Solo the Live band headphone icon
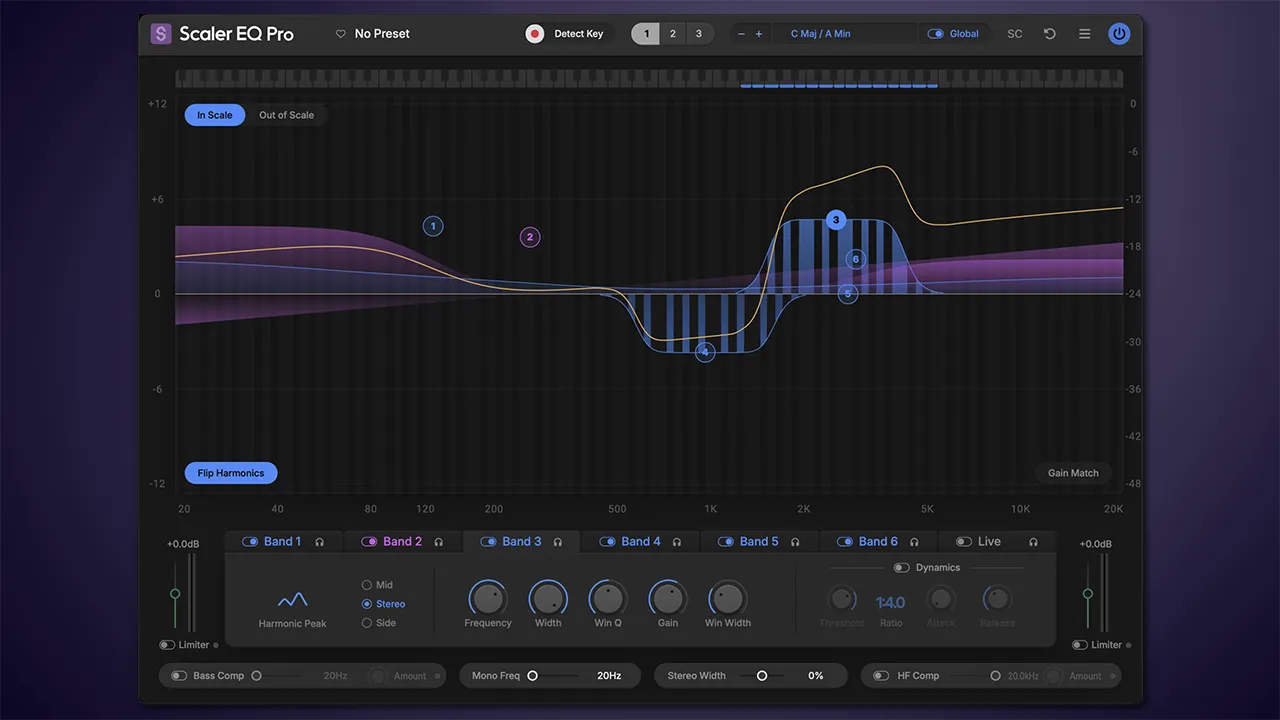 click(x=1033, y=542)
